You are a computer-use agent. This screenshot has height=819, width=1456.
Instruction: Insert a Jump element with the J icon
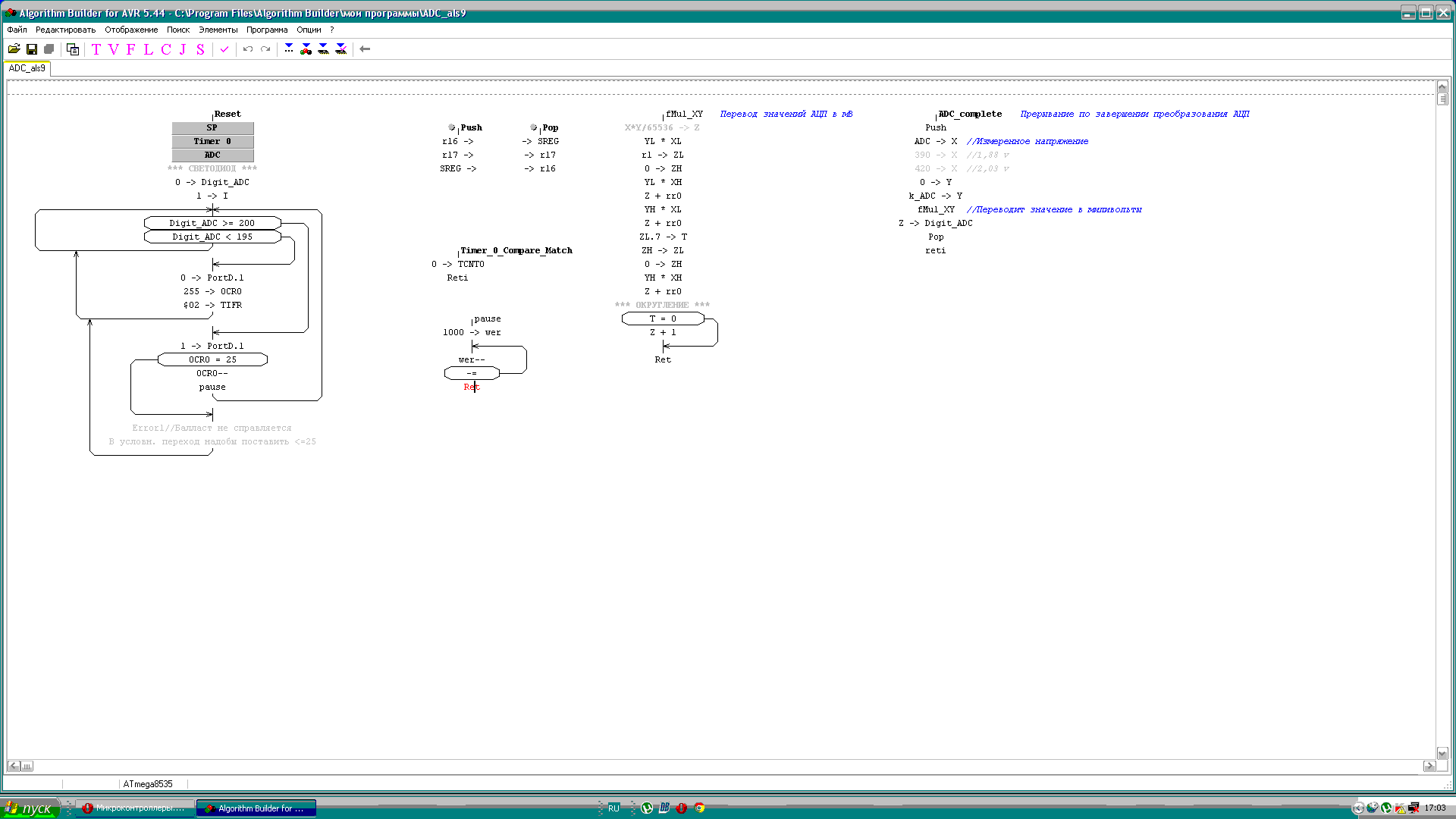(183, 49)
